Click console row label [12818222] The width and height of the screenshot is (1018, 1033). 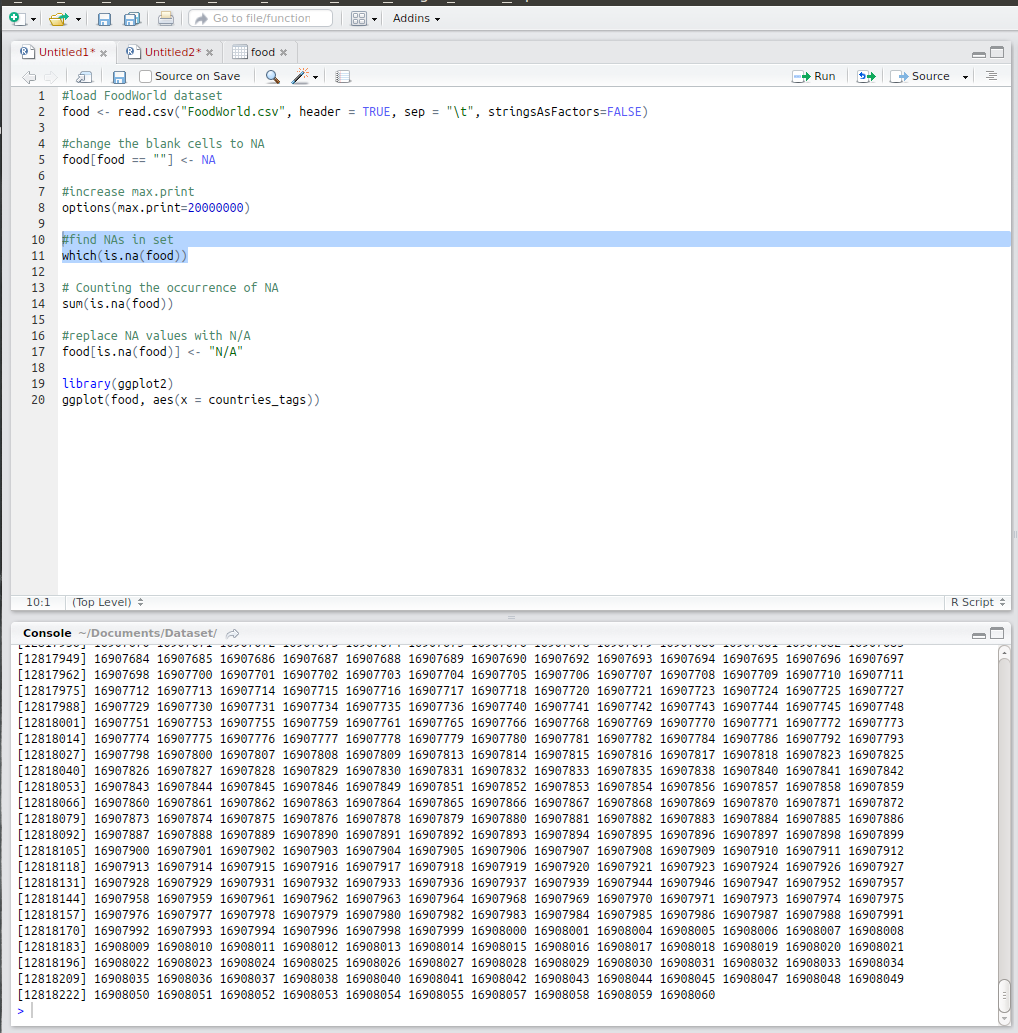[x=52, y=995]
